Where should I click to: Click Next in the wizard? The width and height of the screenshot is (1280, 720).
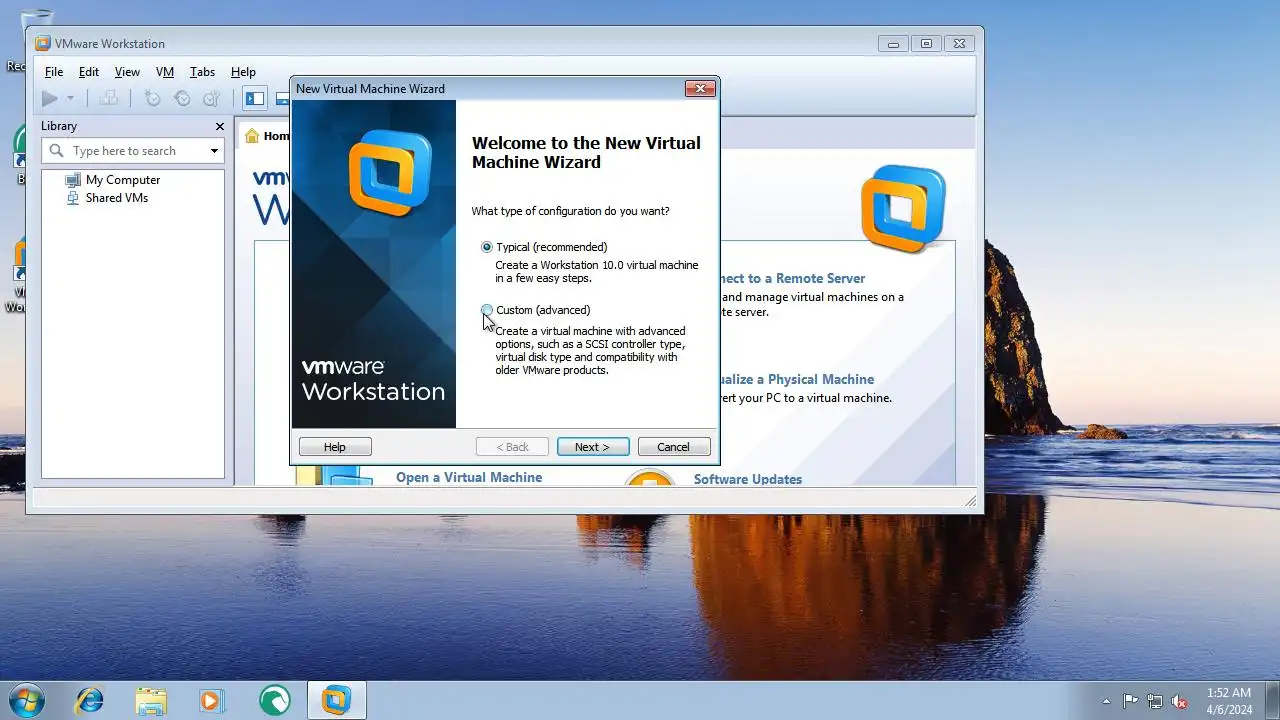(x=593, y=447)
